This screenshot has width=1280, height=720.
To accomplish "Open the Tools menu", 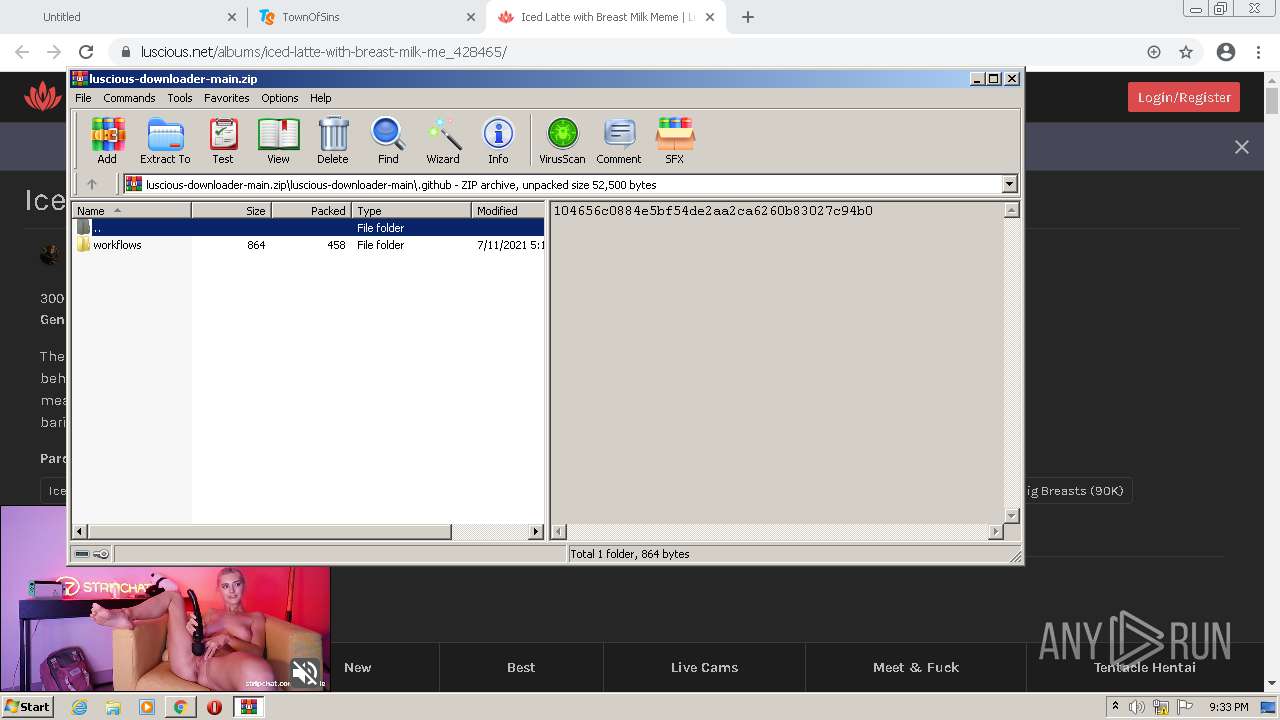I will [x=180, y=98].
